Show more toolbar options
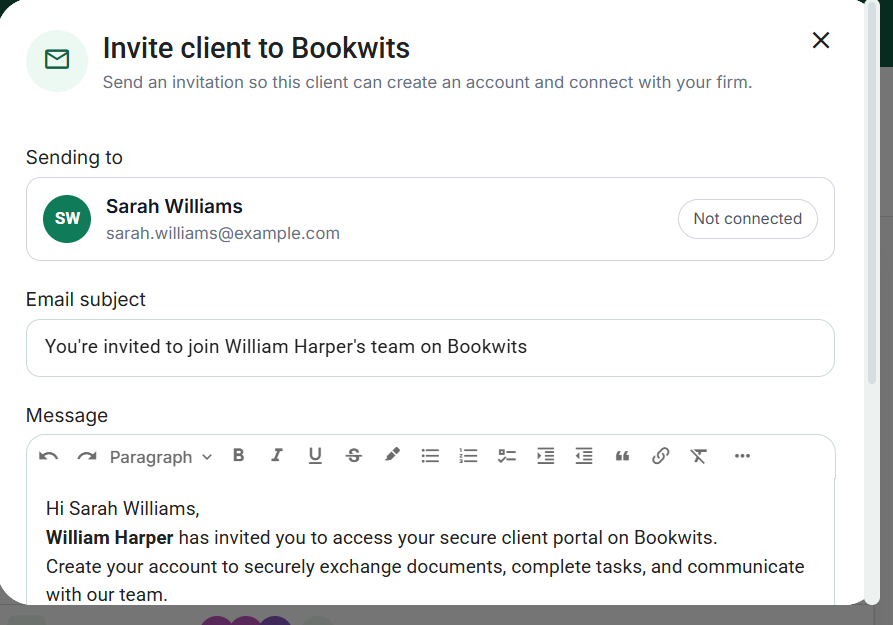 point(742,456)
